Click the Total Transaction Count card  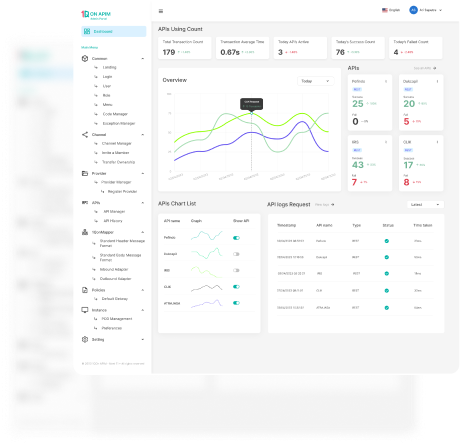[185, 48]
